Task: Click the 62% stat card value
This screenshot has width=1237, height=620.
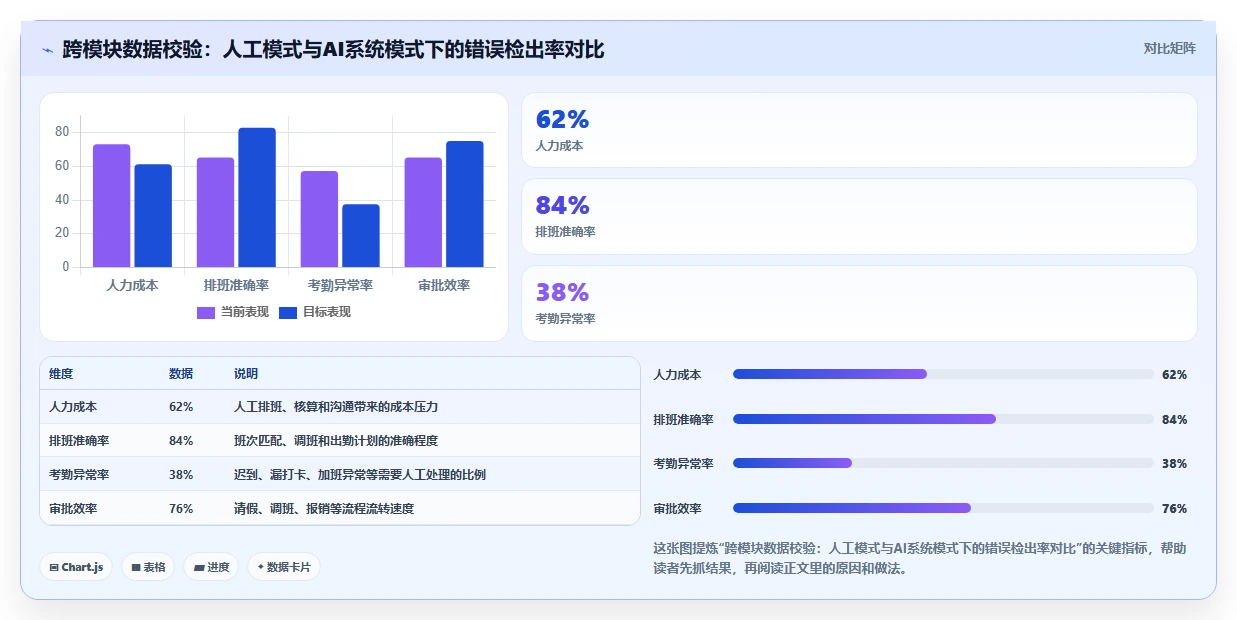Action: pos(562,120)
